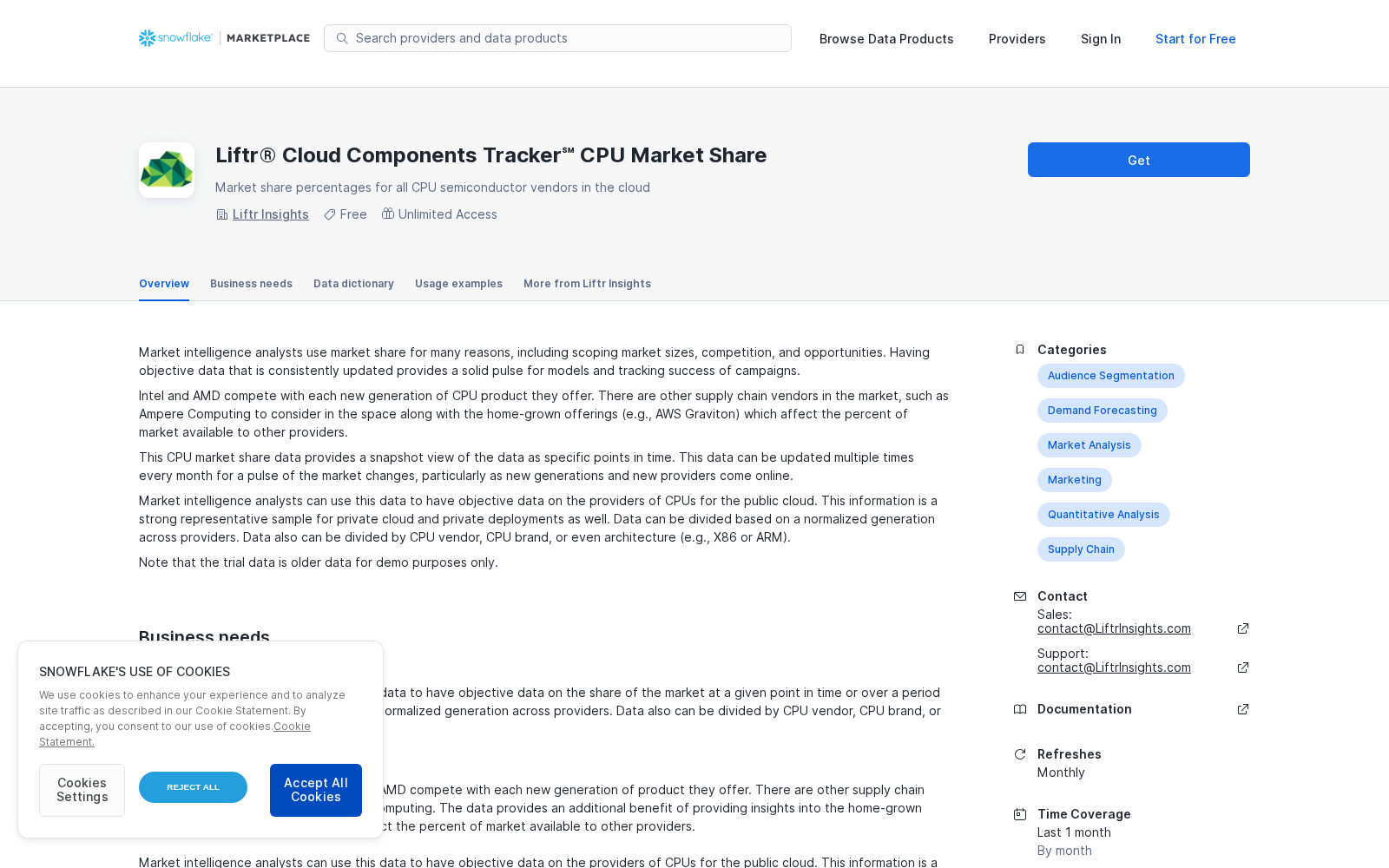Select the Marketing category tag
1389x868 pixels.
coord(1075,480)
